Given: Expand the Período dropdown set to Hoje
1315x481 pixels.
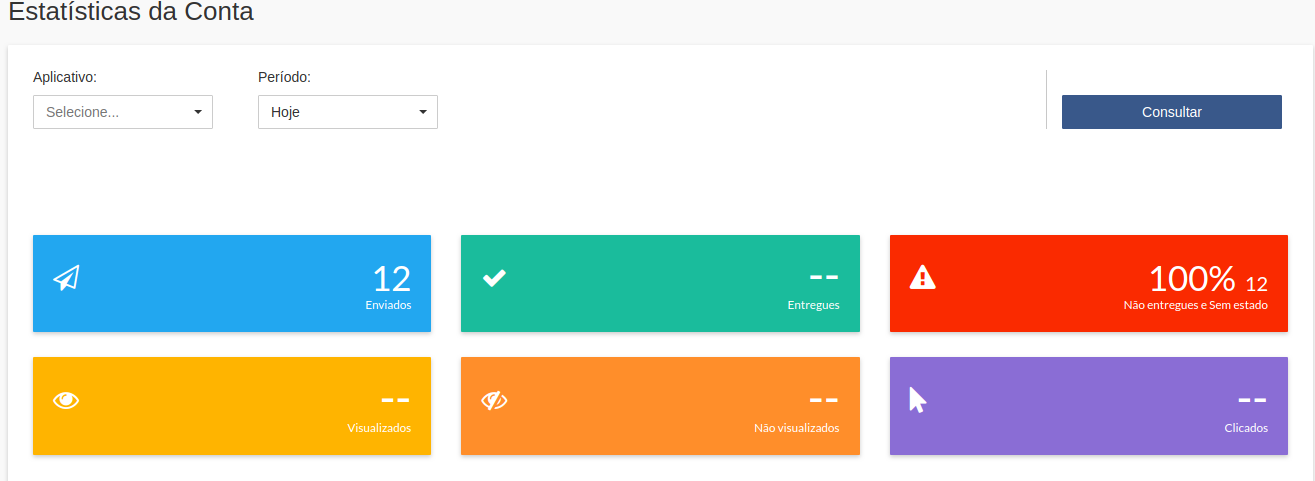Looking at the screenshot, I should [347, 112].
